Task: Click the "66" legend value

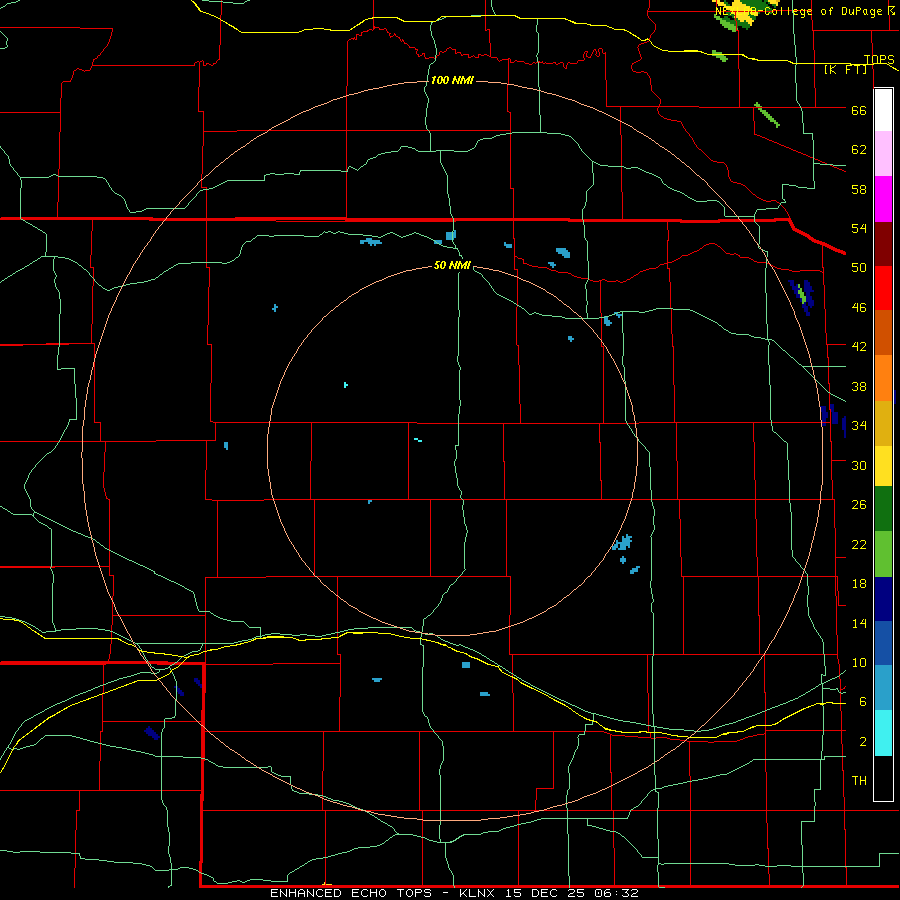Action: pos(859,110)
